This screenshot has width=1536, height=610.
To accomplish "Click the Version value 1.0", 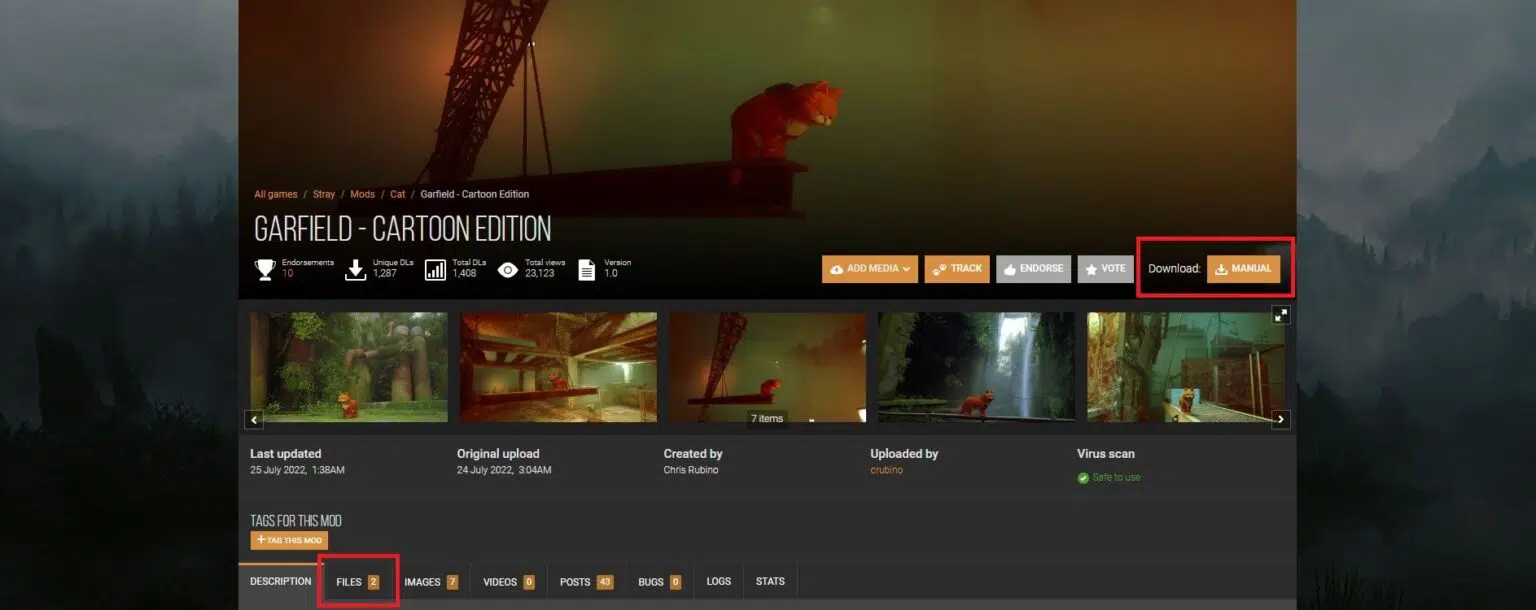I will [610, 273].
